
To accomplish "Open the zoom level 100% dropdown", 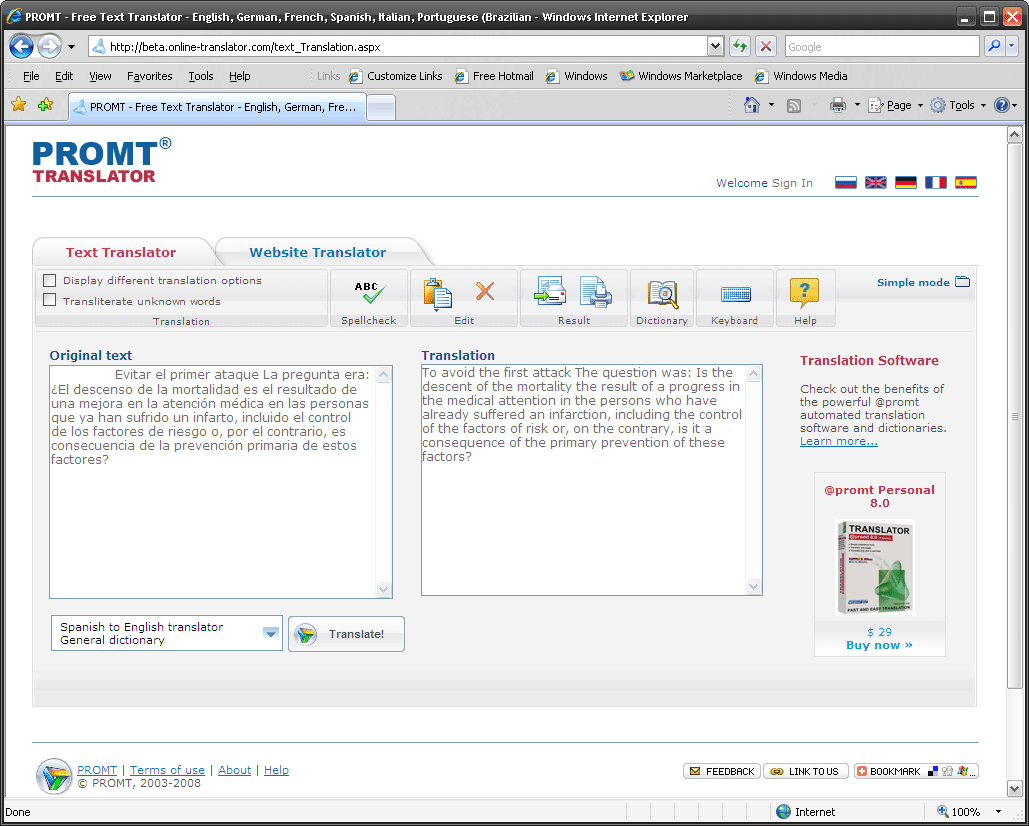I will [x=998, y=812].
